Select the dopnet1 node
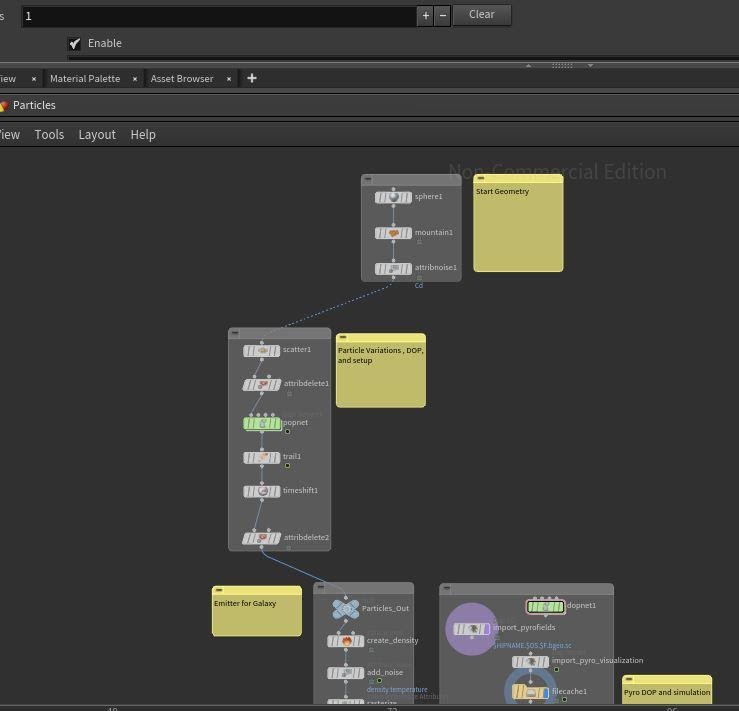 545,606
